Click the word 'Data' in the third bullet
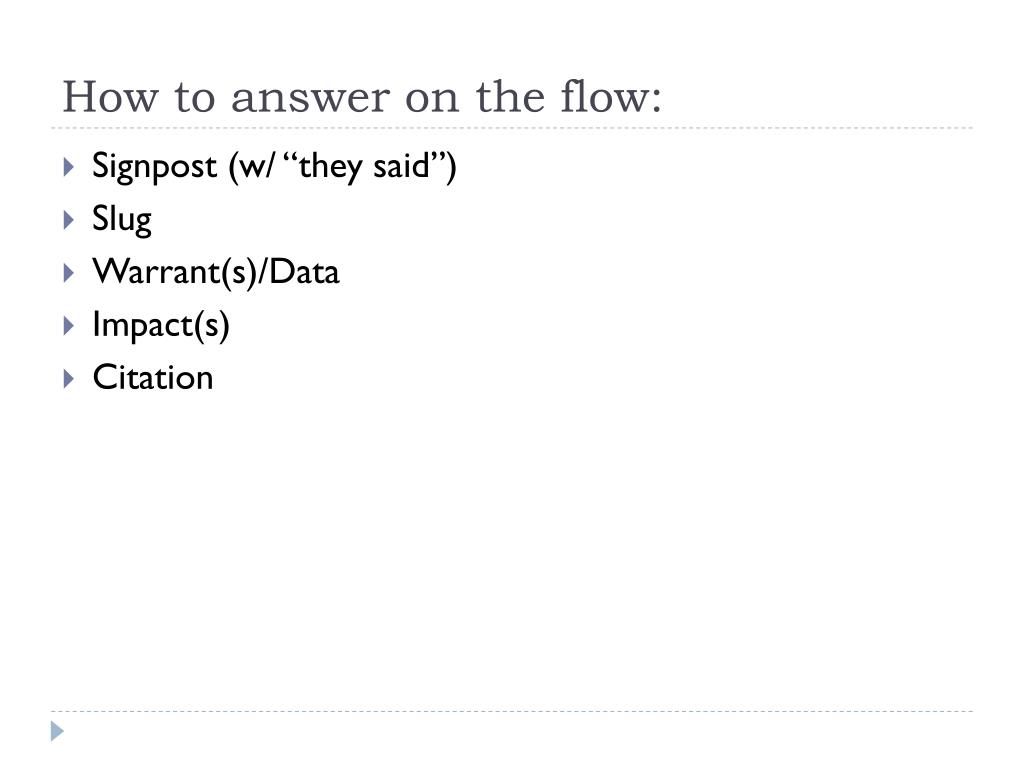Image resolution: width=1024 pixels, height=768 pixels. coord(304,272)
